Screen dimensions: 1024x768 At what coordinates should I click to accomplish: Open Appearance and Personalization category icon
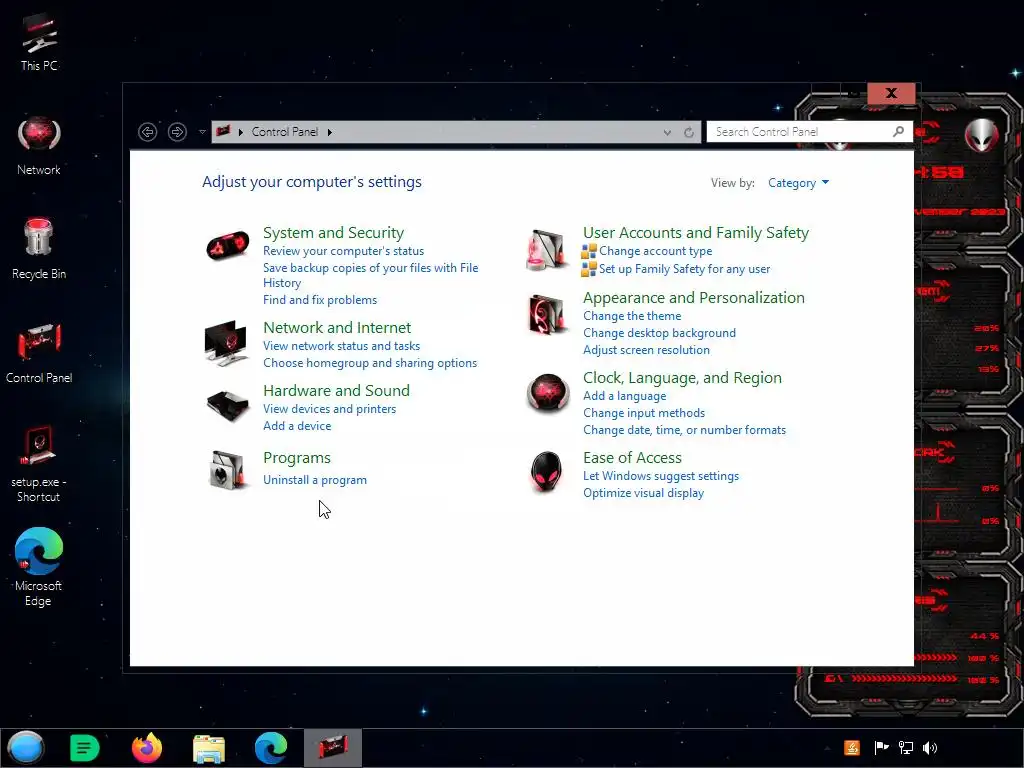pos(547,314)
